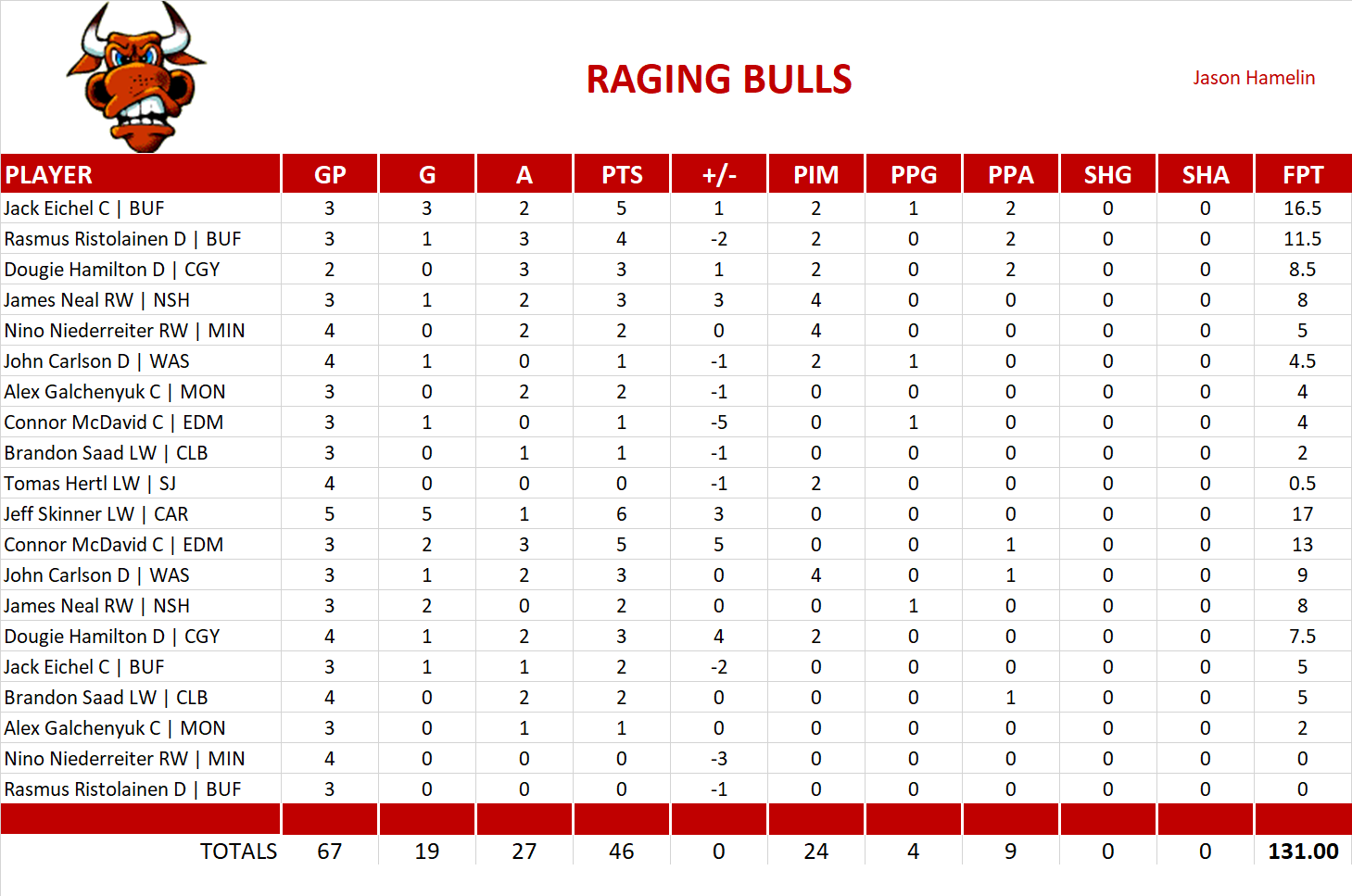Select the PPA column header
Viewport: 1352px width, 896px height.
pyautogui.click(x=1010, y=175)
